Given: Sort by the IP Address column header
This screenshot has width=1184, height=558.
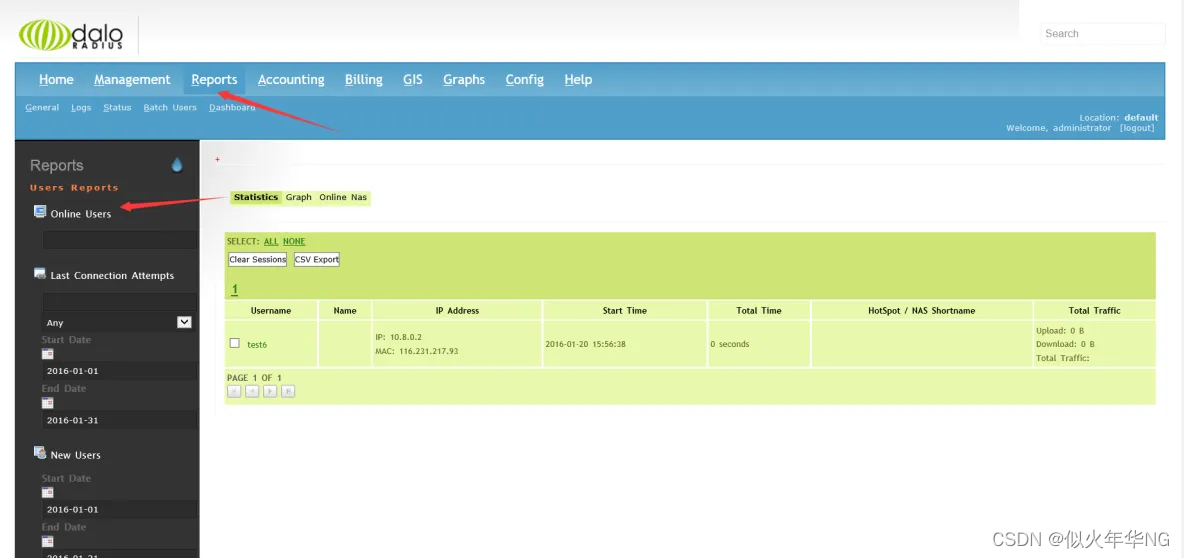Looking at the screenshot, I should (458, 310).
